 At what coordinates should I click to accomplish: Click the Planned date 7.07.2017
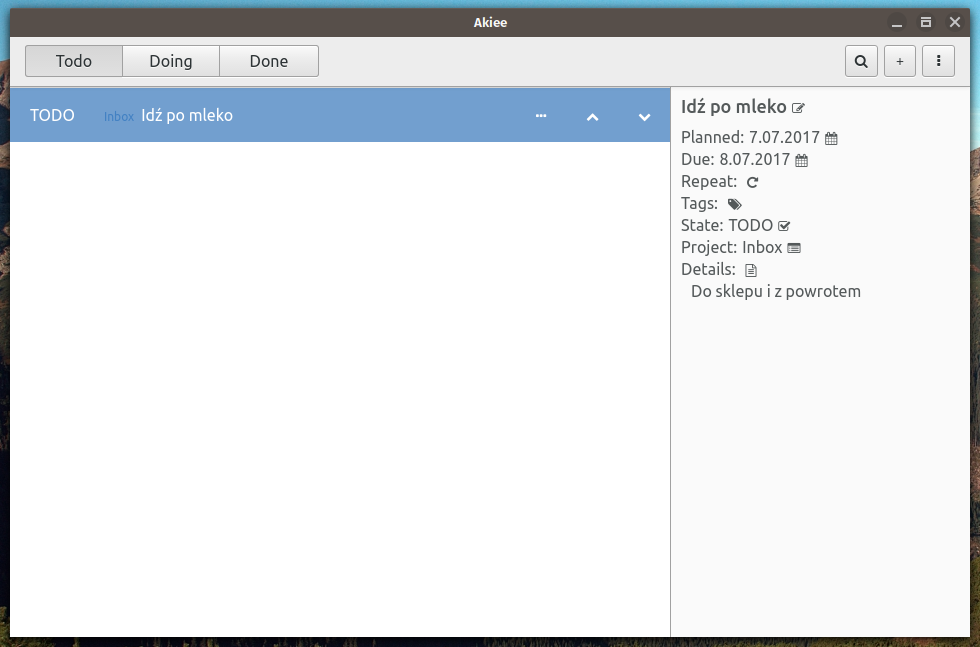784,138
